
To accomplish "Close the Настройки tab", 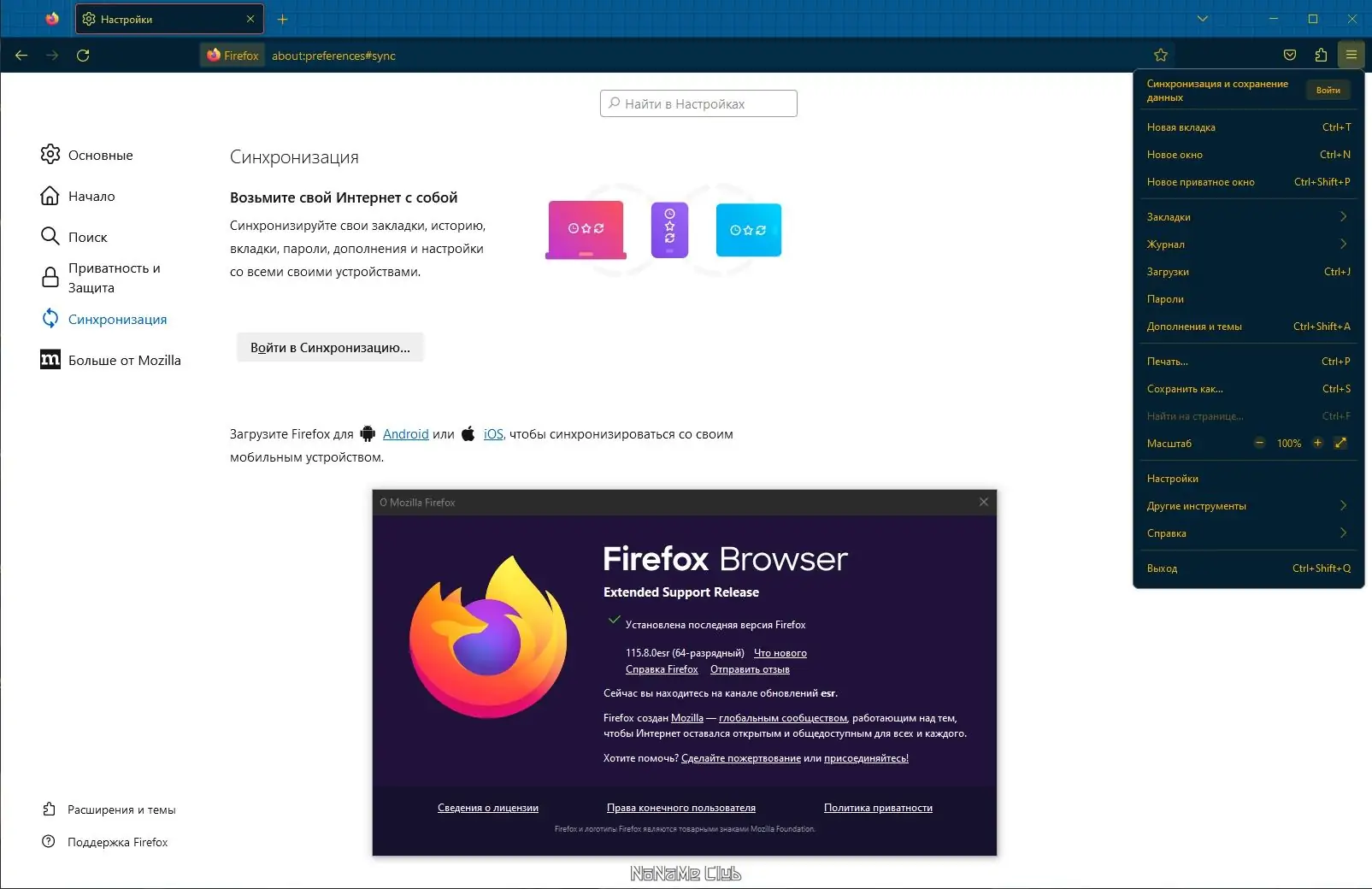I will [x=250, y=19].
